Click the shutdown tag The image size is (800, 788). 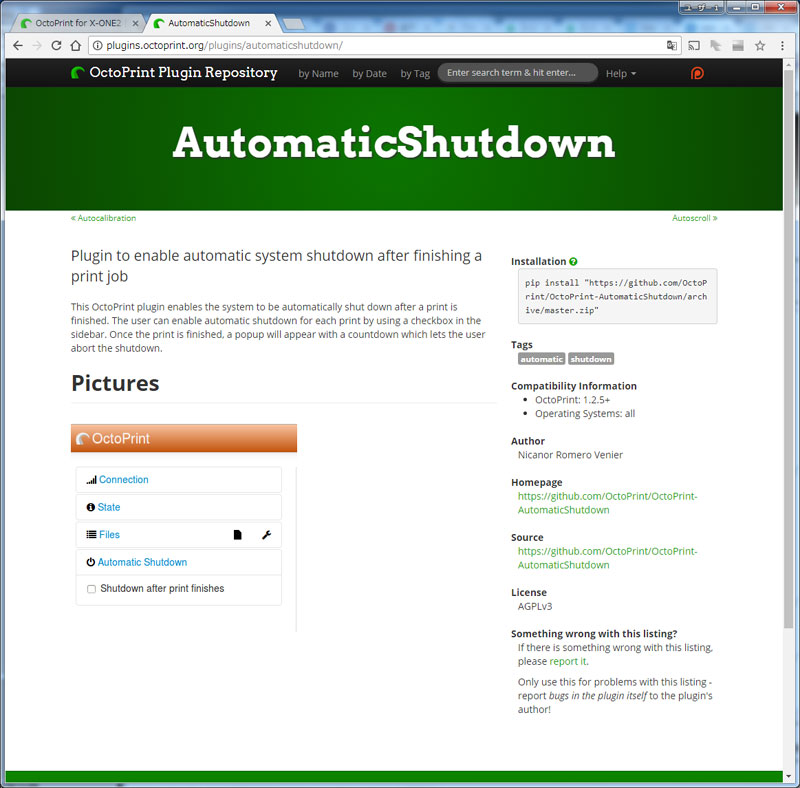[591, 359]
